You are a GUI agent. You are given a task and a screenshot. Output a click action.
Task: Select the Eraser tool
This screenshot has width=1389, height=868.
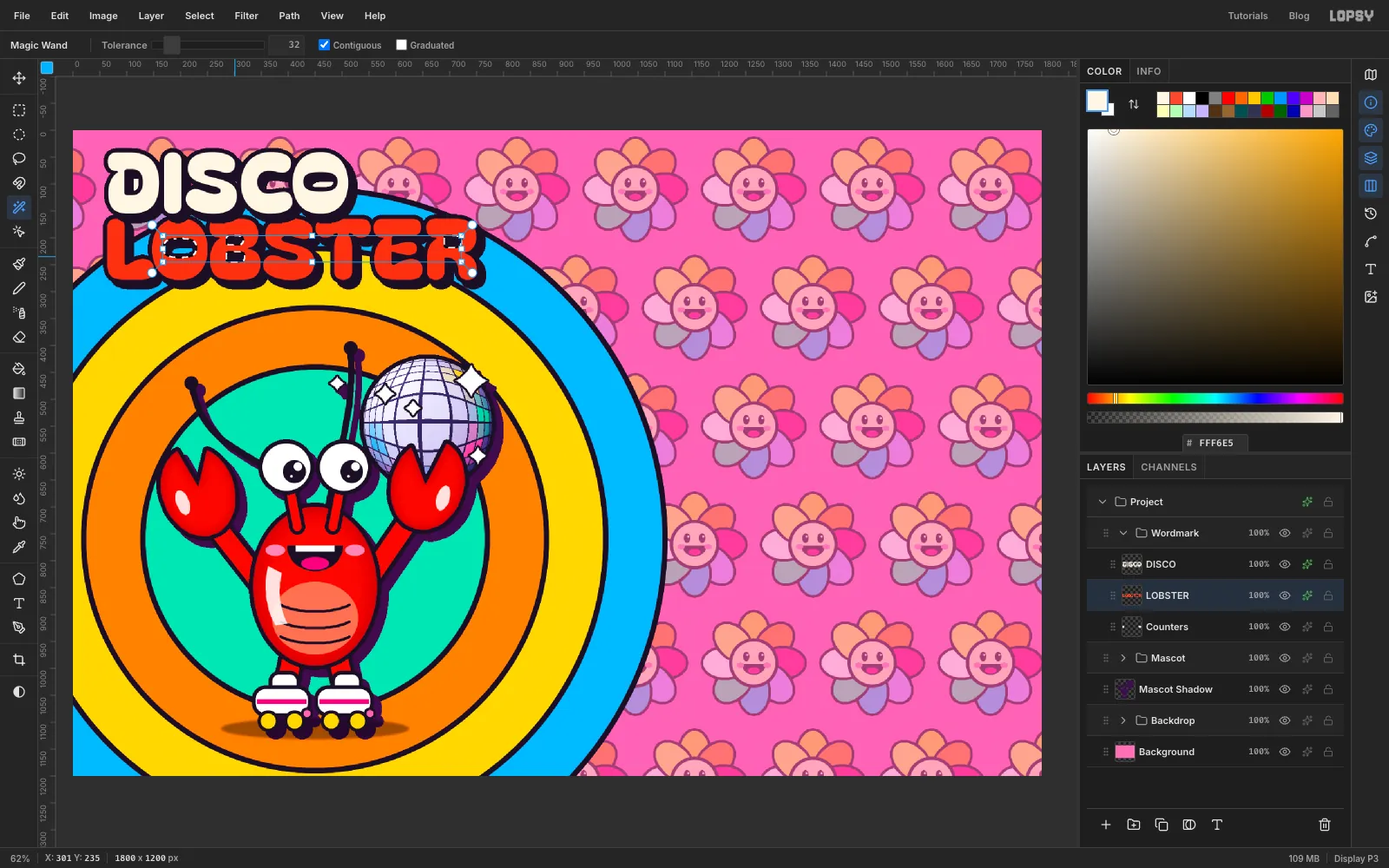pyautogui.click(x=19, y=337)
